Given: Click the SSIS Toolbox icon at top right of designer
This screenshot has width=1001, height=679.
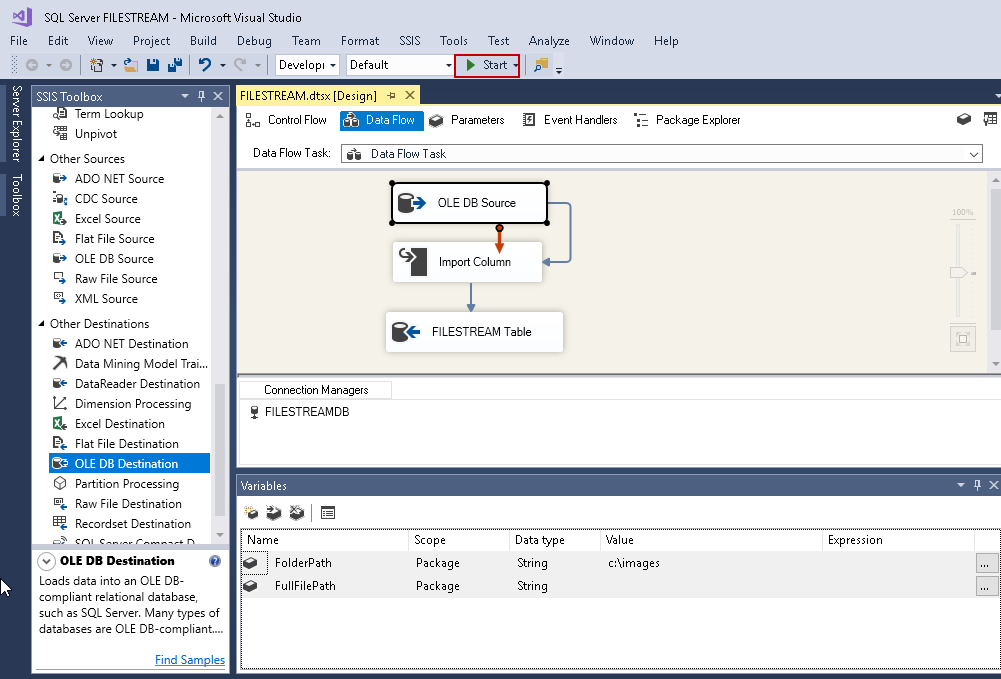Looking at the screenshot, I should [x=990, y=119].
